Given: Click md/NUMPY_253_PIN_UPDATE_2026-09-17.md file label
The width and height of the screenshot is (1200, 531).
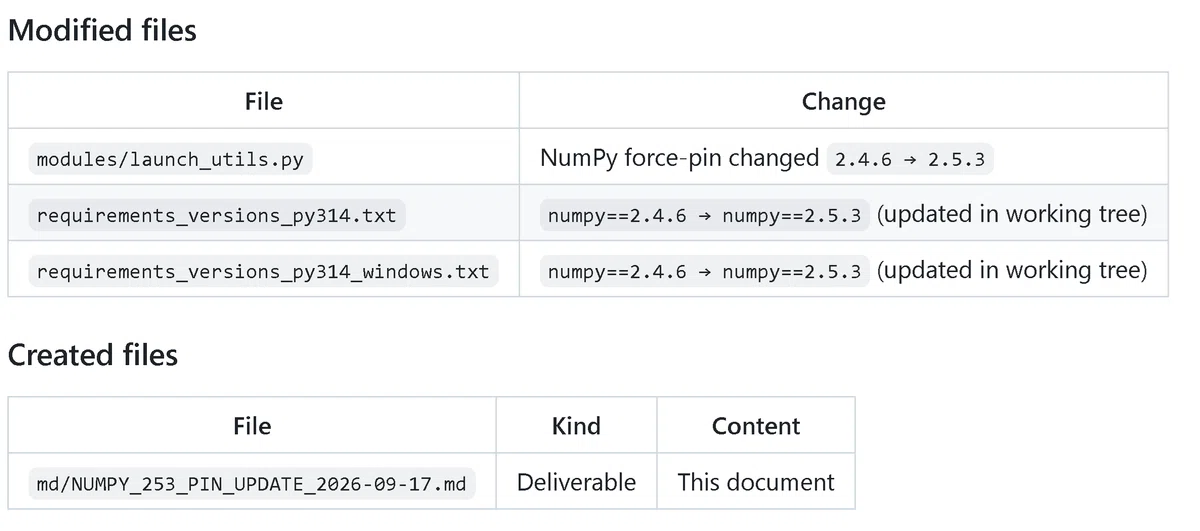Looking at the screenshot, I should [251, 484].
